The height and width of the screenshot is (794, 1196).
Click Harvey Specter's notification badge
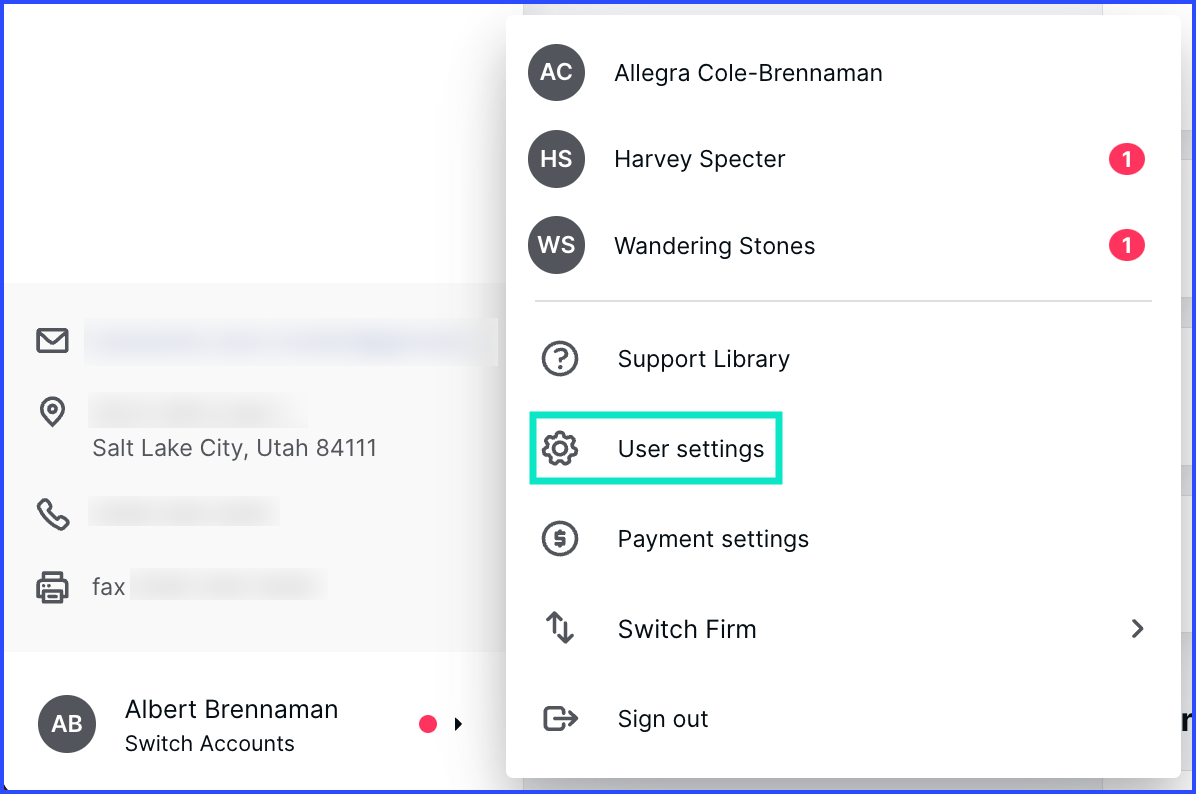1127,159
